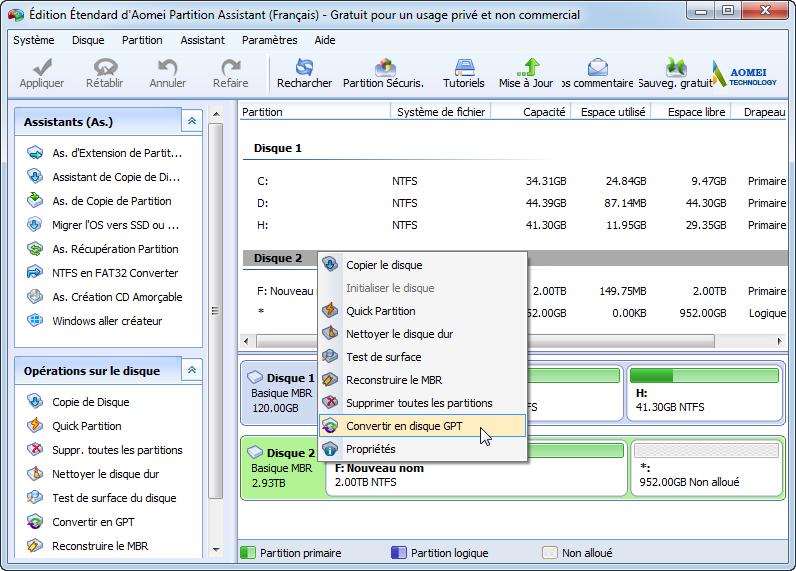Click the Annuler undo icon
The image size is (796, 571).
168,68
